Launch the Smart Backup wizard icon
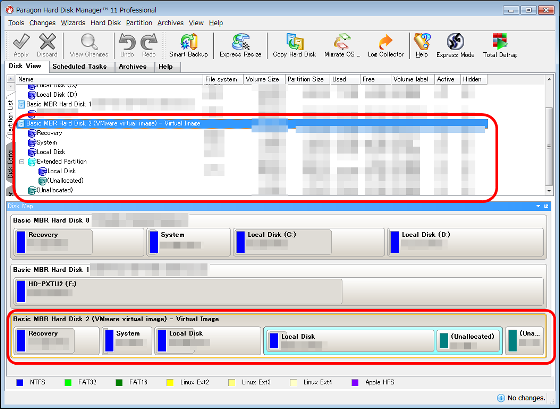 point(189,45)
